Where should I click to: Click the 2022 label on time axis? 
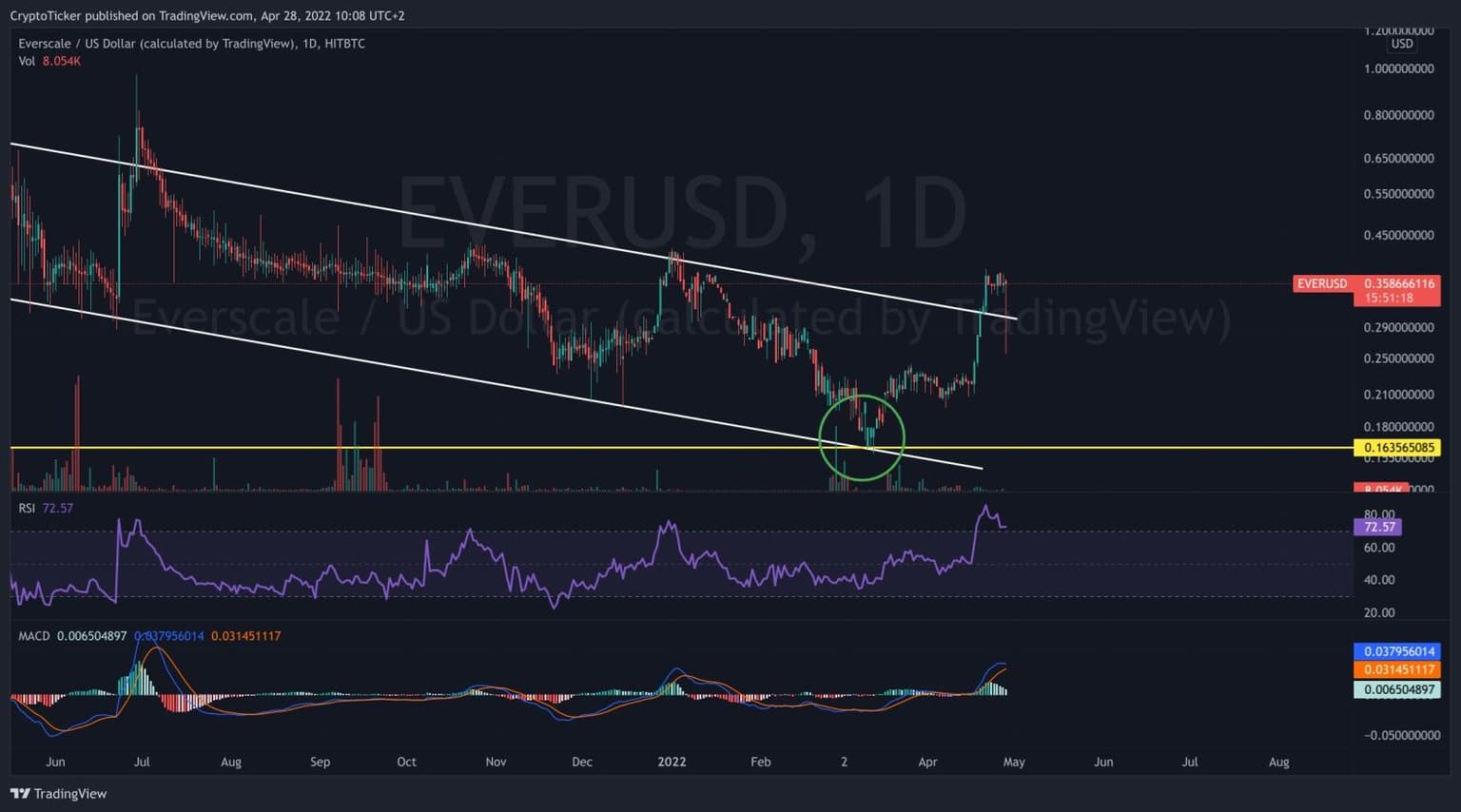click(x=672, y=762)
